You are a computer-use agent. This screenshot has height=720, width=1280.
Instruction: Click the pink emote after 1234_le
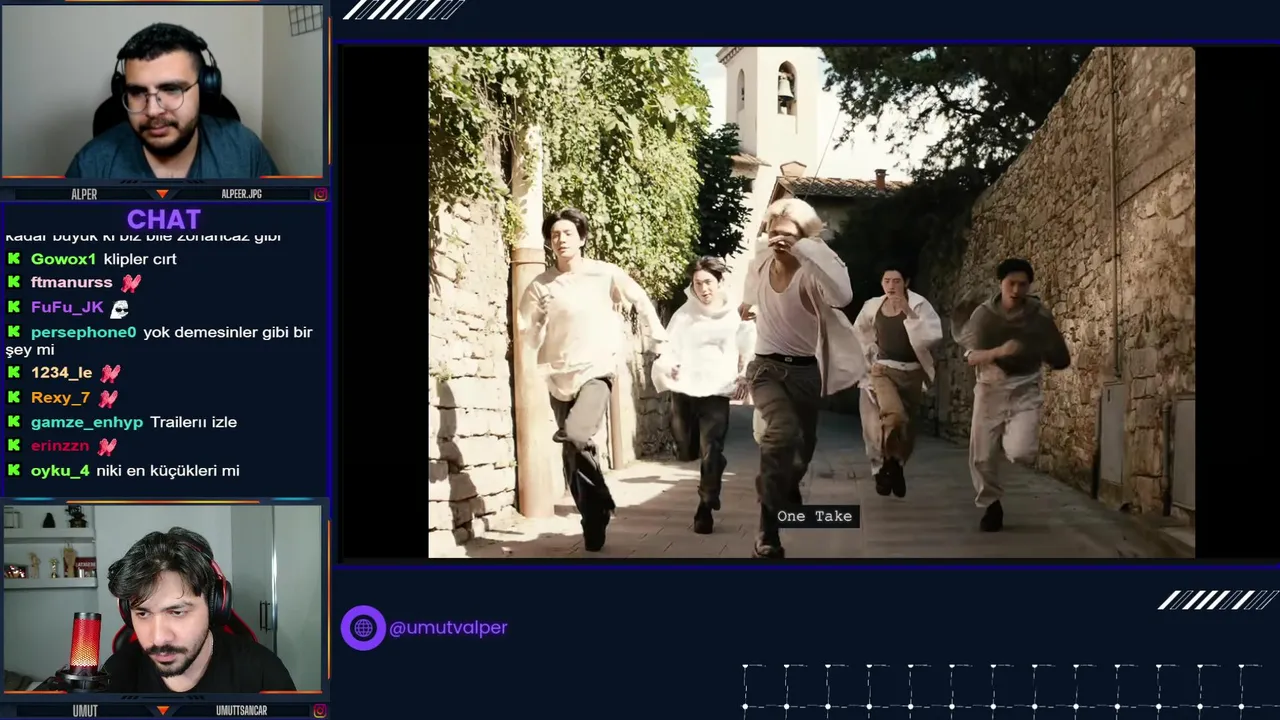(110, 373)
